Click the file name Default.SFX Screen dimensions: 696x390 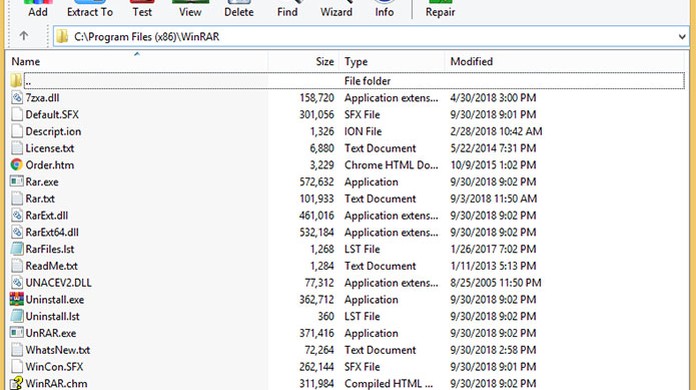coord(52,114)
